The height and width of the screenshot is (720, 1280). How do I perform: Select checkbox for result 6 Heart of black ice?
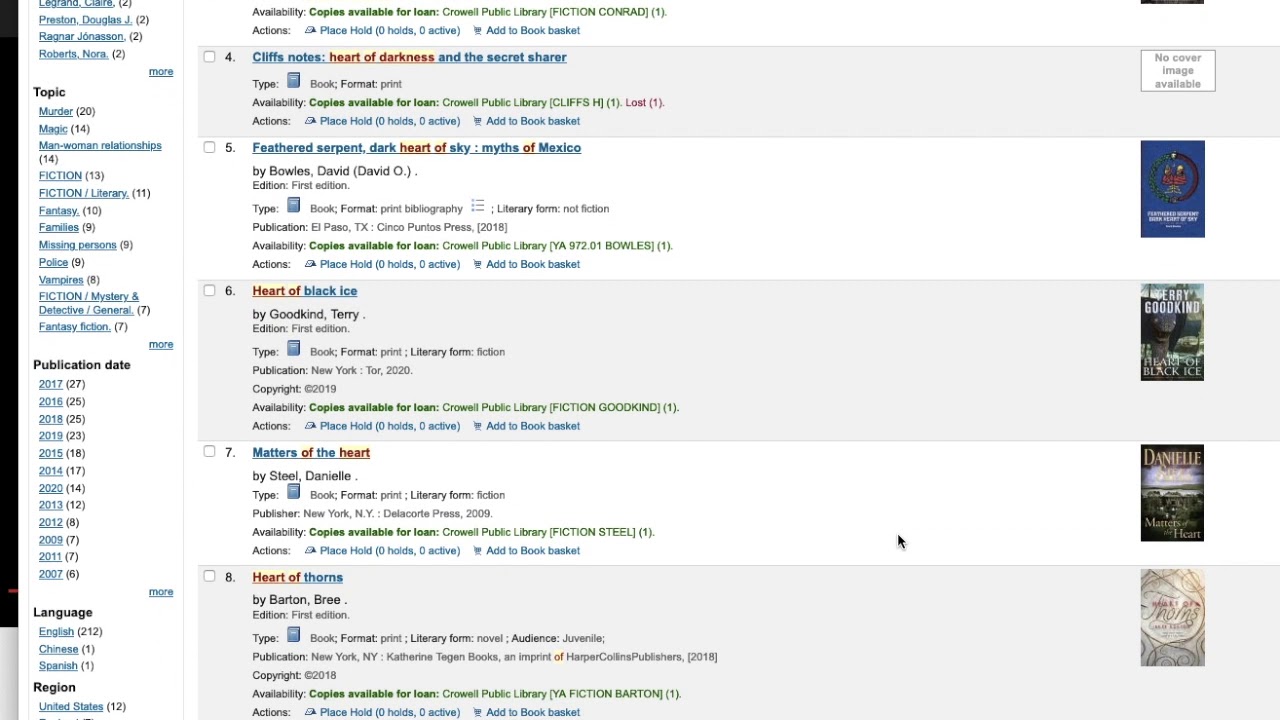pyautogui.click(x=209, y=290)
